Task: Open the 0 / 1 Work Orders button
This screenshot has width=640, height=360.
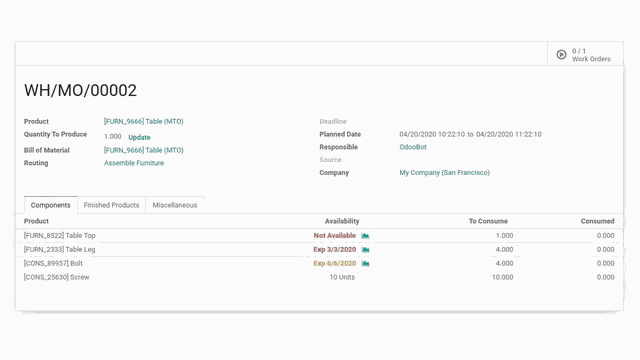Action: 585,55
